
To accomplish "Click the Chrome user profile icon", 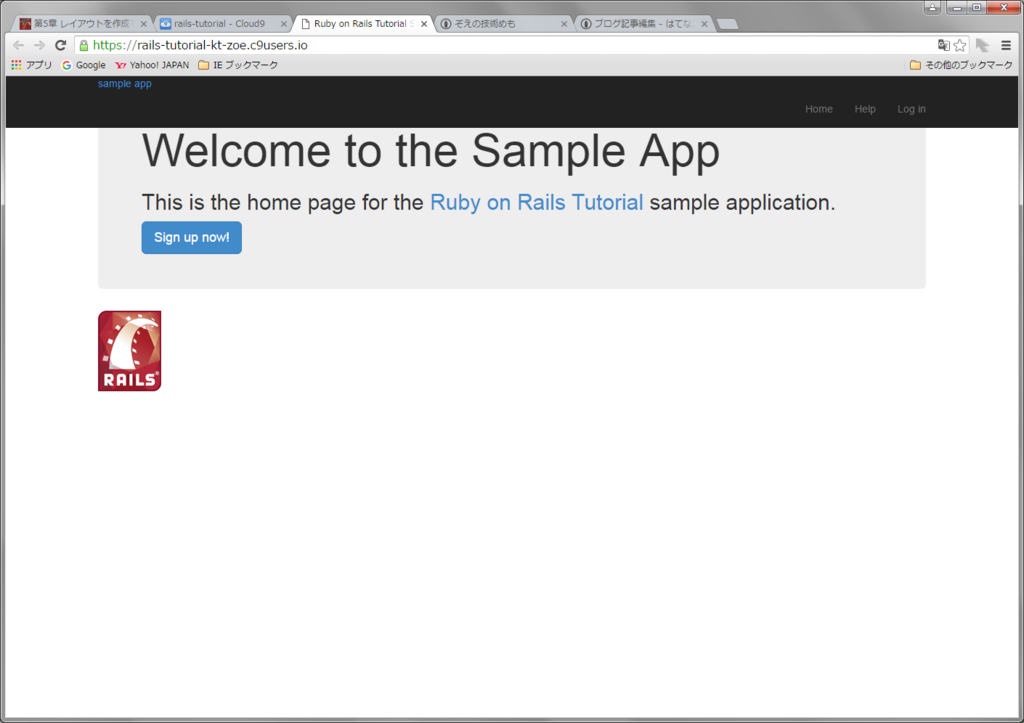I will point(933,7).
